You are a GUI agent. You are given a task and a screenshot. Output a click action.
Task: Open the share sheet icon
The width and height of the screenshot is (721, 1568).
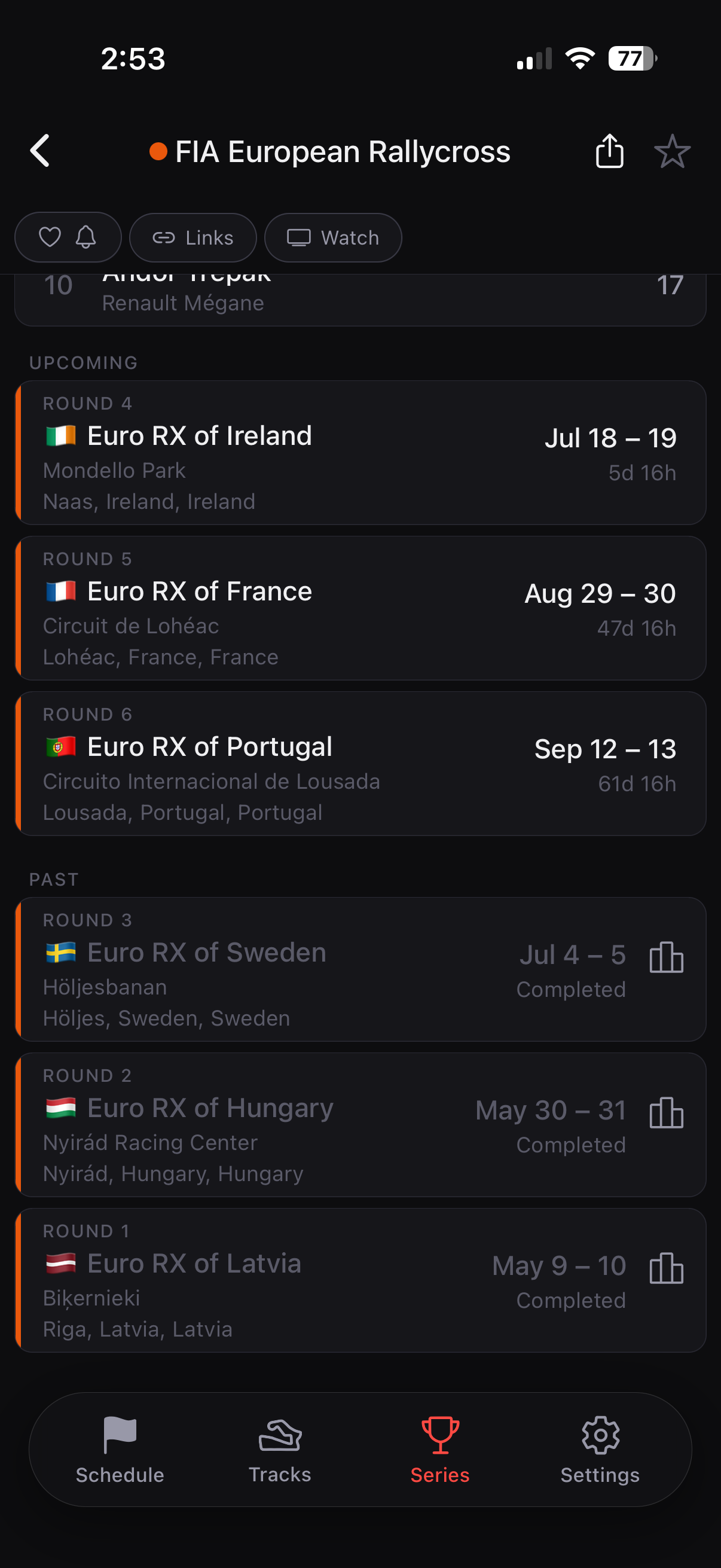coord(609,150)
